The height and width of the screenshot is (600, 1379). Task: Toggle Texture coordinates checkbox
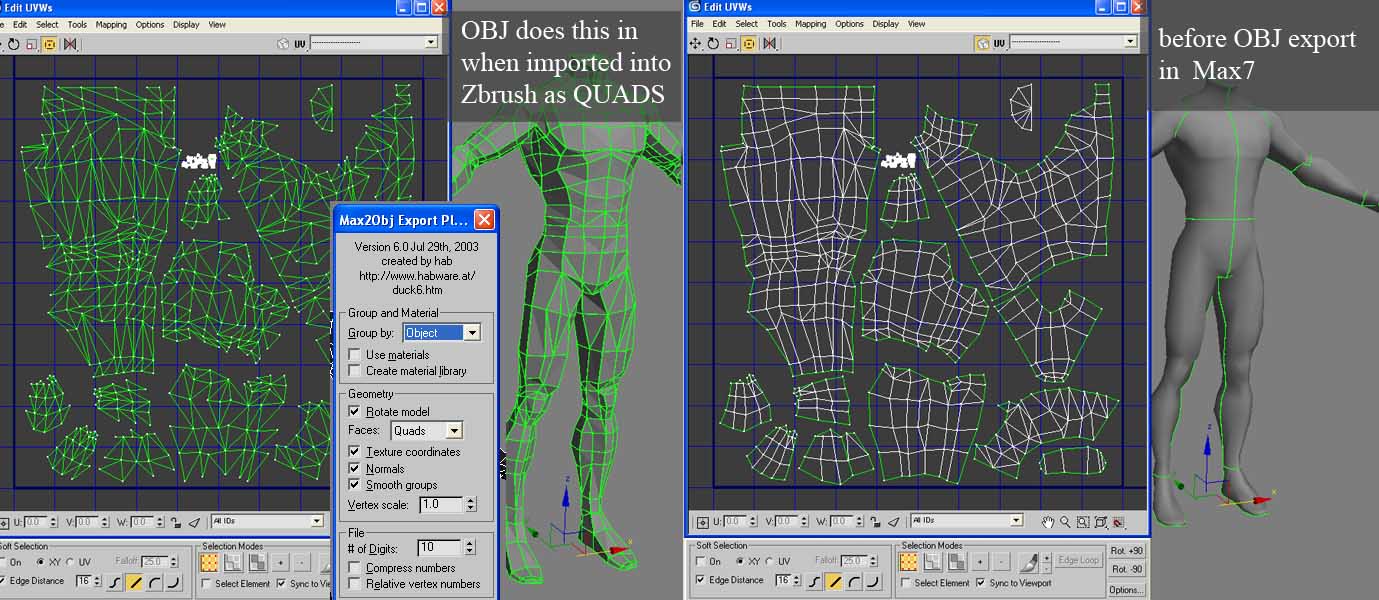355,452
